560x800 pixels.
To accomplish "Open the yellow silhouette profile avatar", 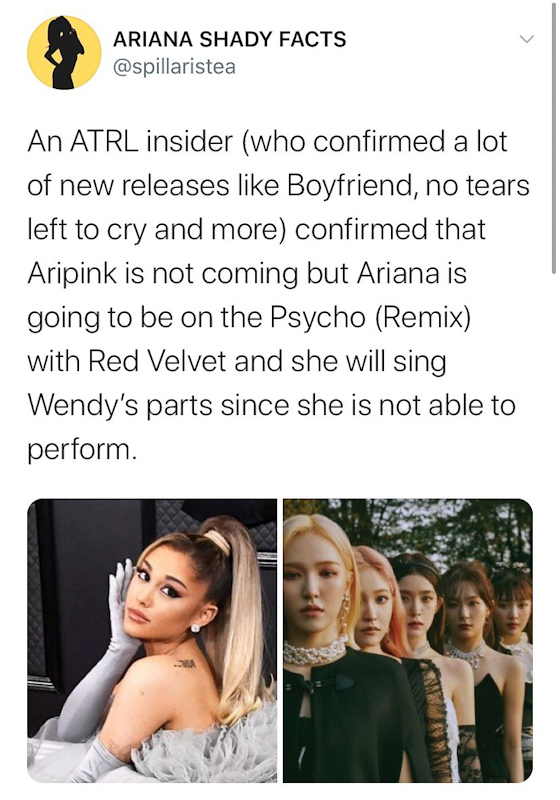I will pos(64,53).
